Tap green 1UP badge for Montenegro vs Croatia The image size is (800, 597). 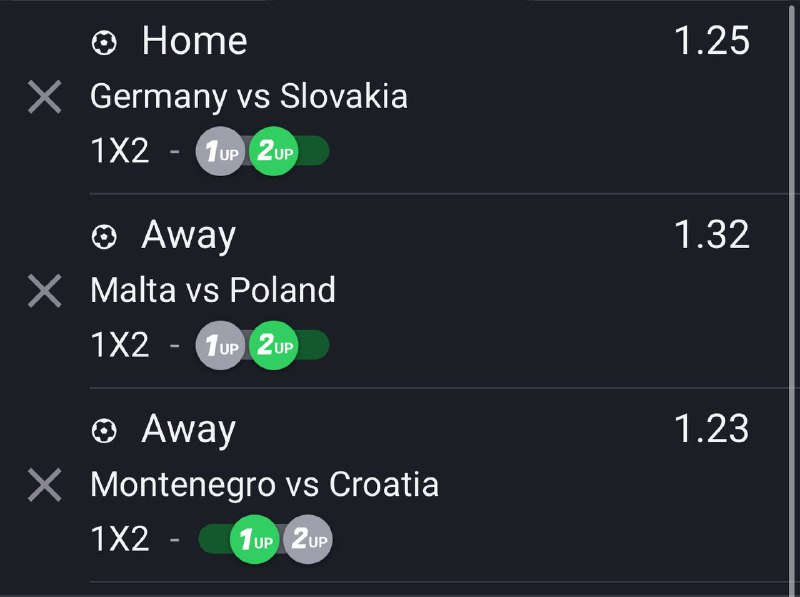254,540
